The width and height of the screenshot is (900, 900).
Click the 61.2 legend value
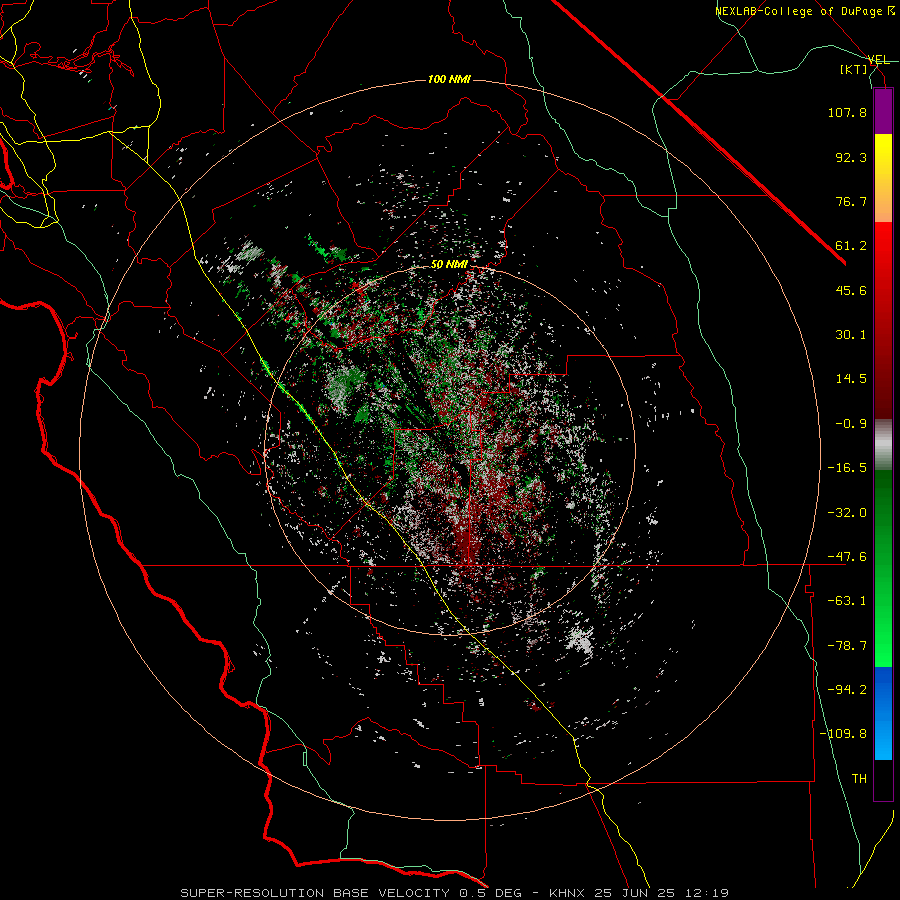click(851, 246)
